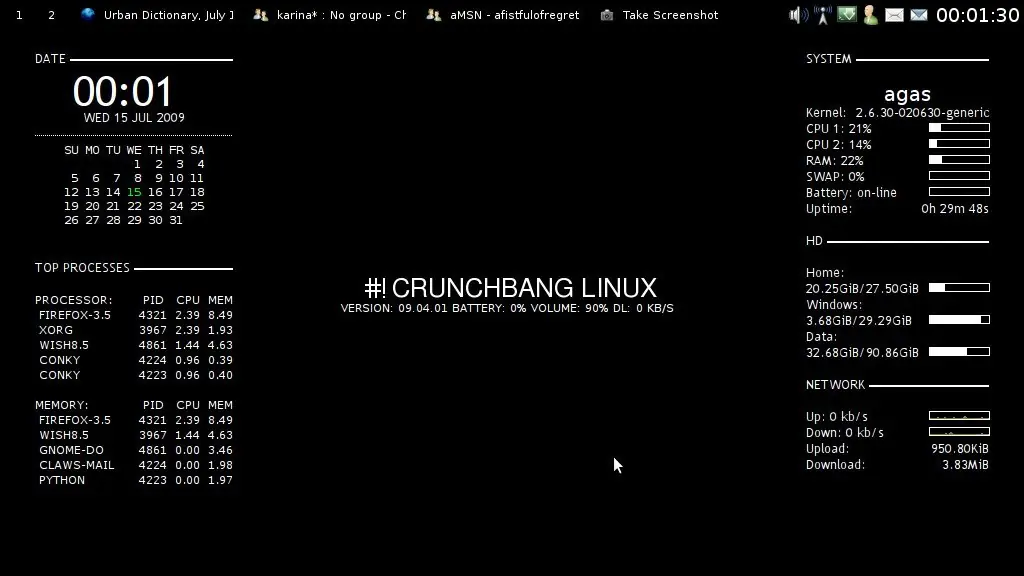This screenshot has width=1024, height=576.
Task: Click the MEMORY: column header label
Action: (x=62, y=406)
